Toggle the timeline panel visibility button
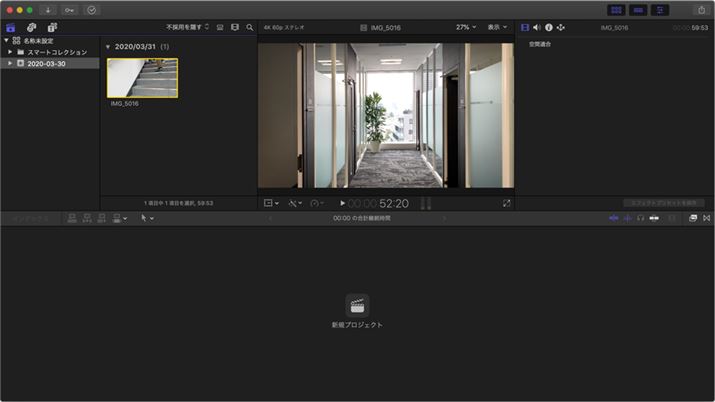The height and width of the screenshot is (402, 715). click(637, 9)
